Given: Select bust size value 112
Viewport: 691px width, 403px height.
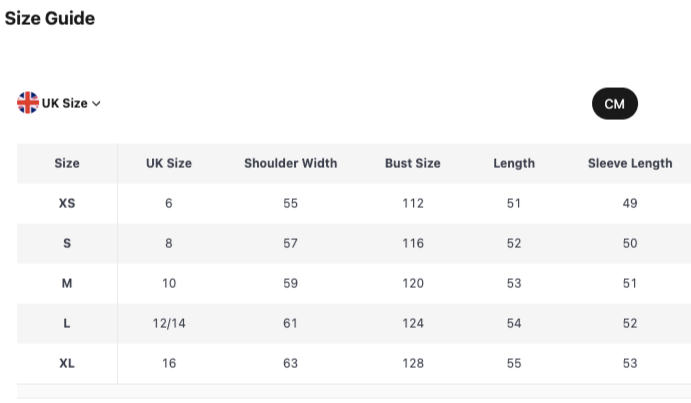Looking at the screenshot, I should click(412, 203).
